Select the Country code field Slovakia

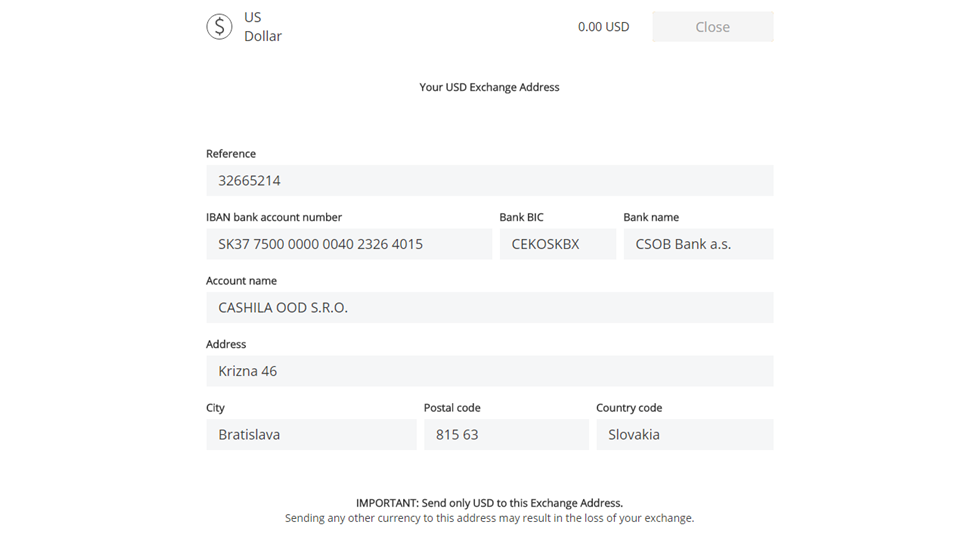pos(685,434)
